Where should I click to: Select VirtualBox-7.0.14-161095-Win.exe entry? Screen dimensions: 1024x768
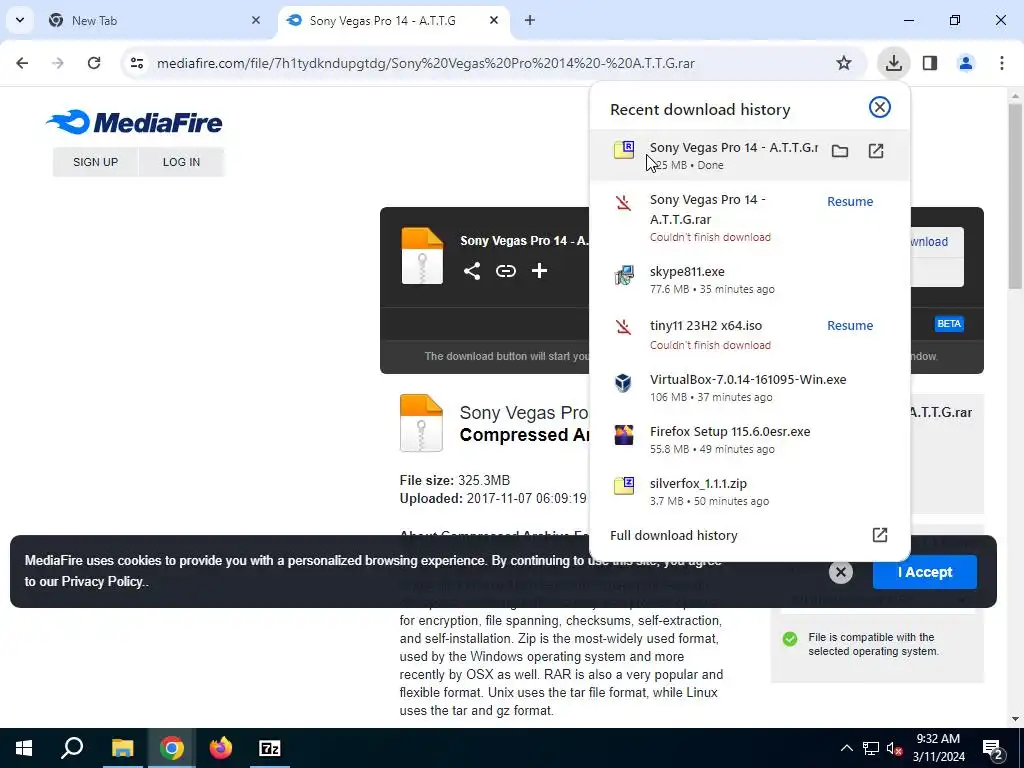point(749,388)
